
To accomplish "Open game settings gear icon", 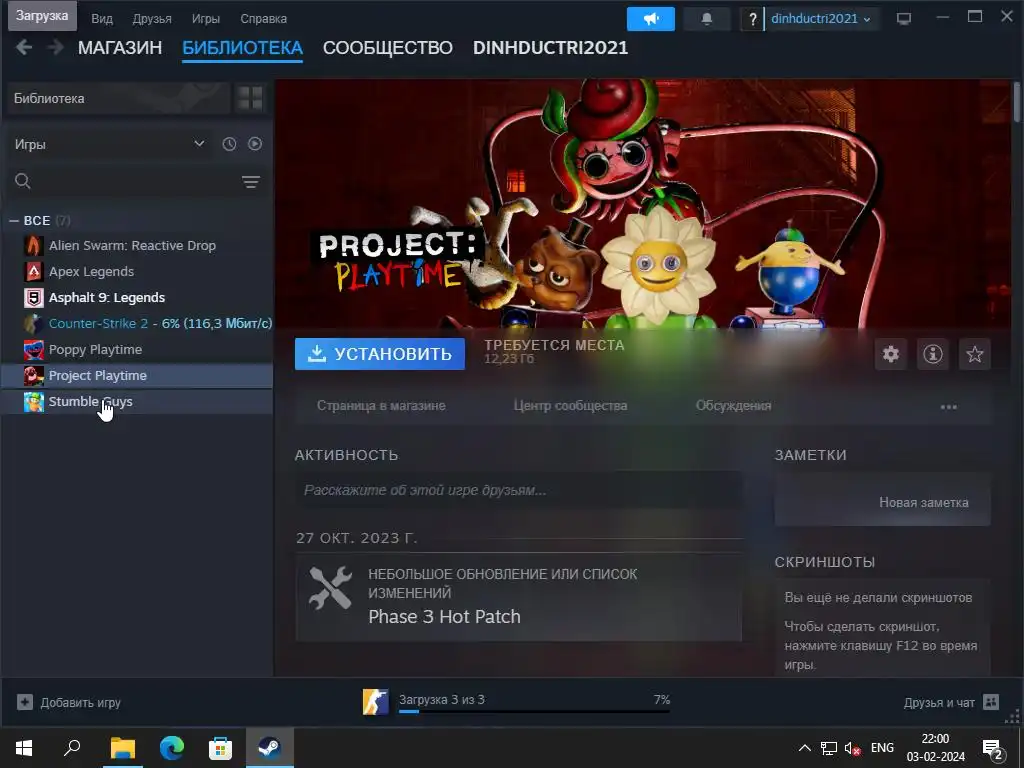I will 891,354.
